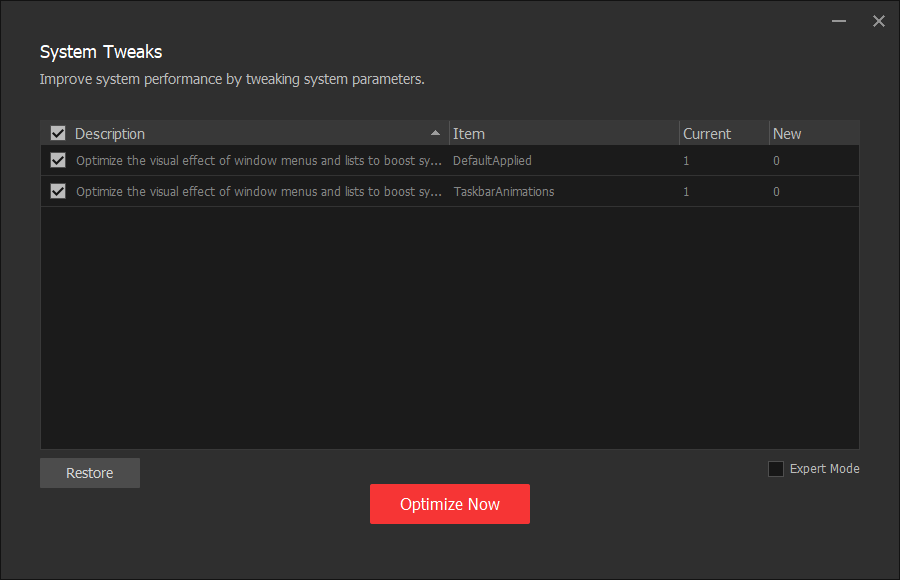
Task: Minimize the System Tweaks window
Action: (x=839, y=21)
